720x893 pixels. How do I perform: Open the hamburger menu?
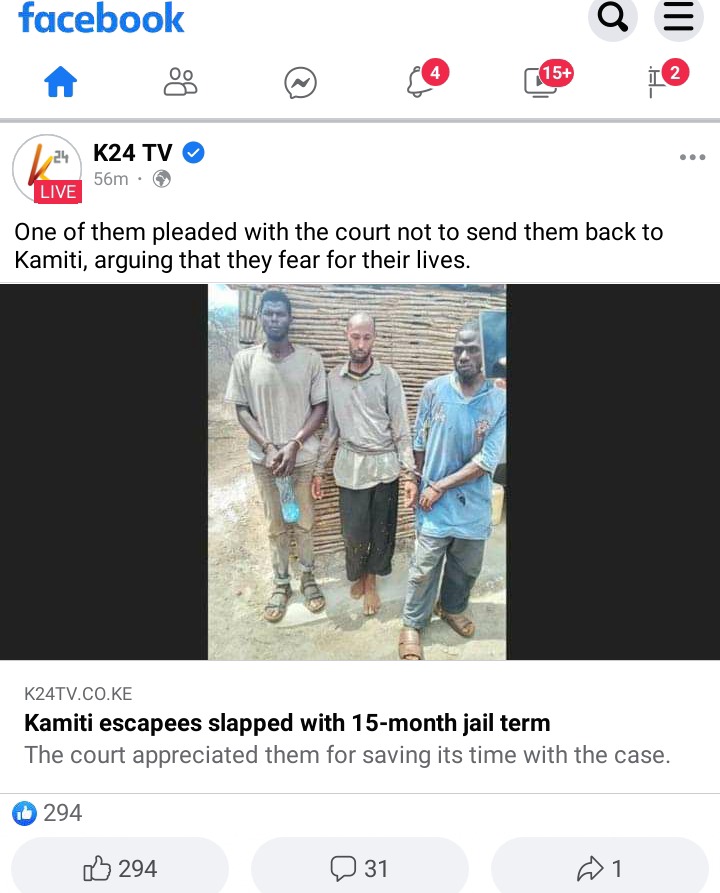[x=678, y=18]
